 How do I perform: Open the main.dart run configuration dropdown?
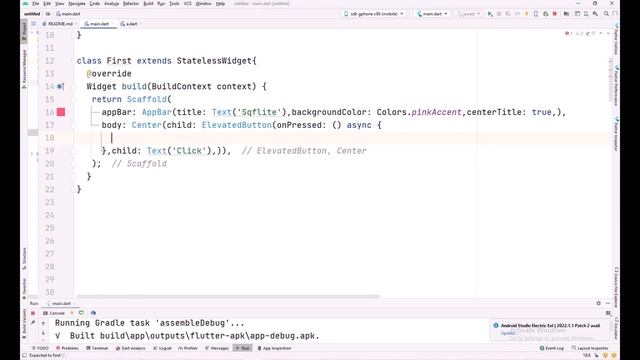pyautogui.click(x=432, y=14)
